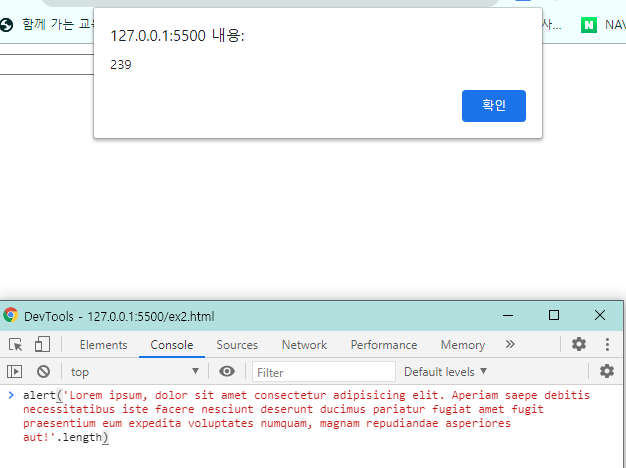Open the top JavaScript context dropdown
This screenshot has width=626, height=468.
[135, 372]
